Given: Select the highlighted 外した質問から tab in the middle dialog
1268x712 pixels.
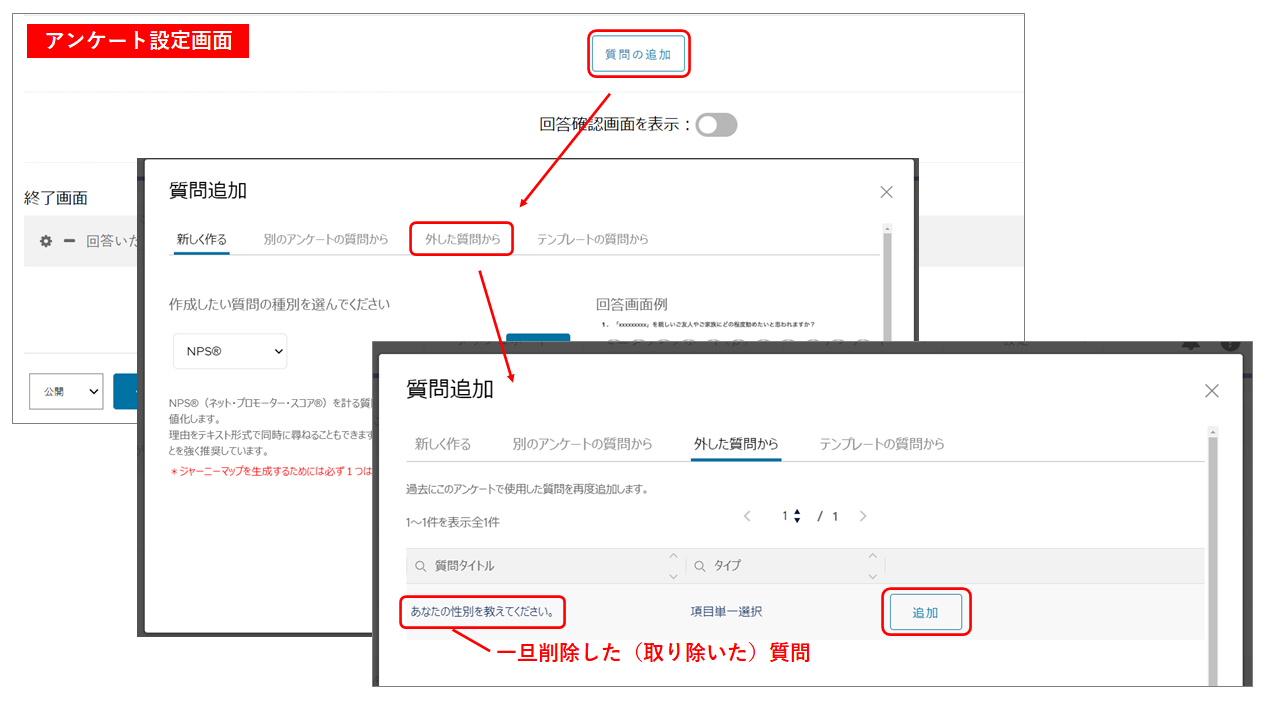Looking at the screenshot, I should [x=462, y=239].
